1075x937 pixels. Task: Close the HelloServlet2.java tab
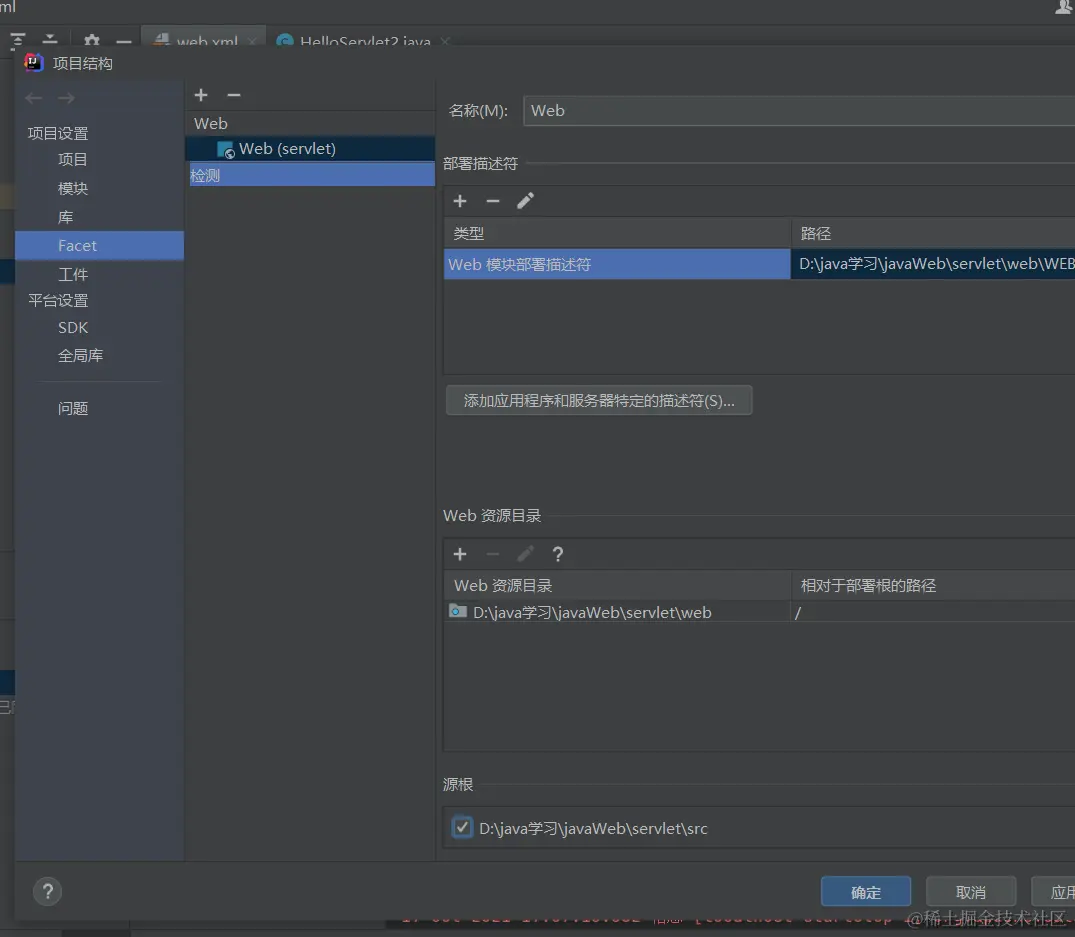click(x=445, y=41)
